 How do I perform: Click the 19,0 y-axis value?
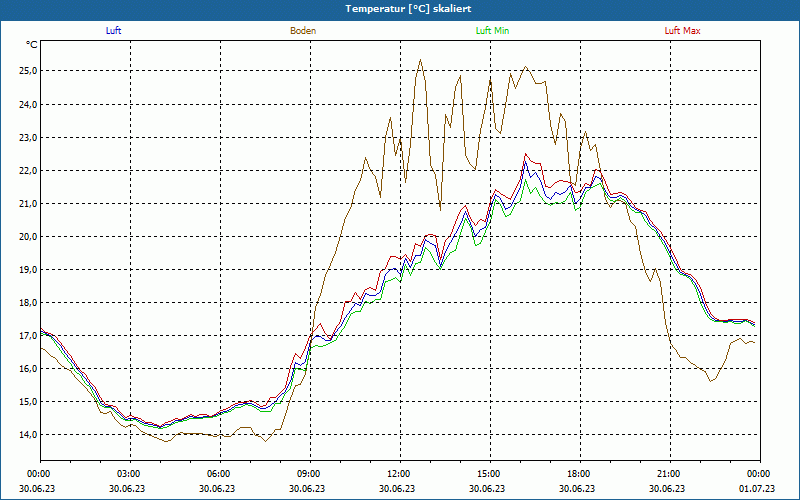coord(28,269)
